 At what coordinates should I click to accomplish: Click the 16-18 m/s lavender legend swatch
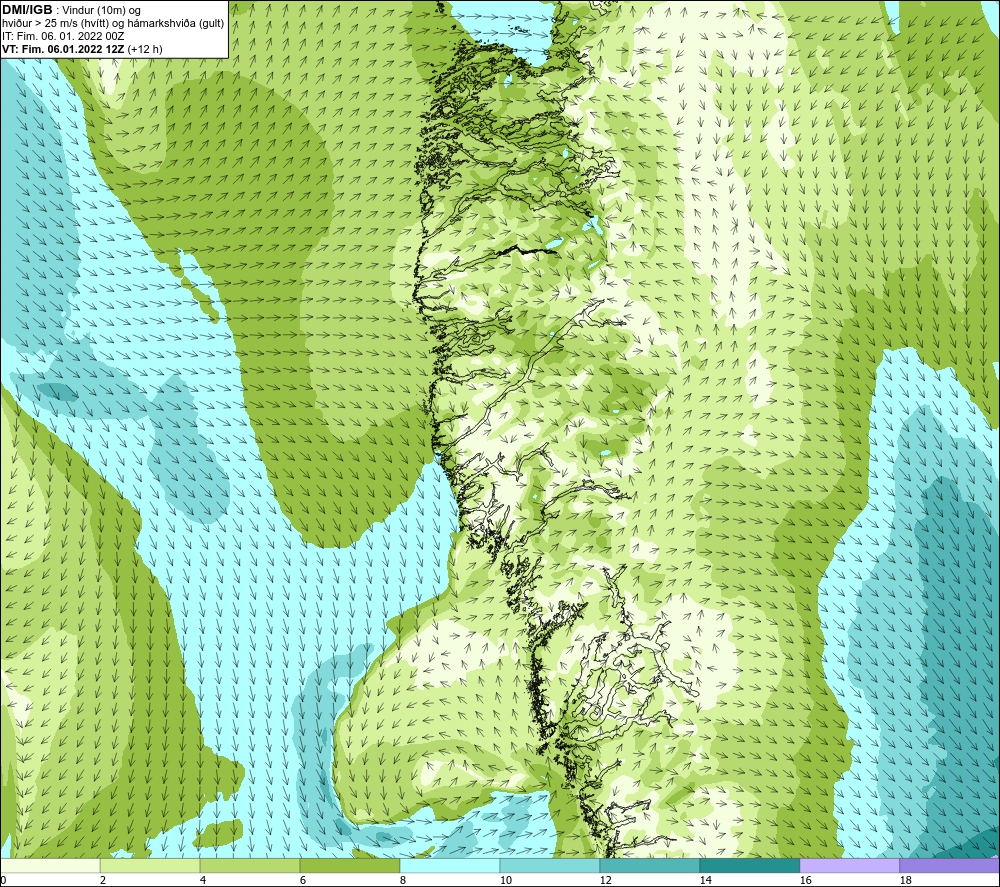tap(850, 865)
